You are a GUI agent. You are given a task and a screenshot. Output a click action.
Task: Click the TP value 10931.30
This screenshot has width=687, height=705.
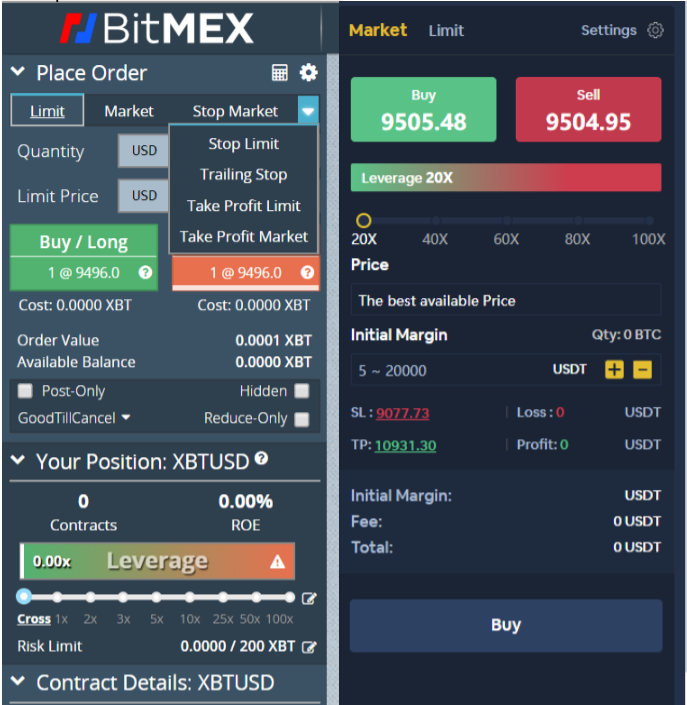pyautogui.click(x=405, y=445)
